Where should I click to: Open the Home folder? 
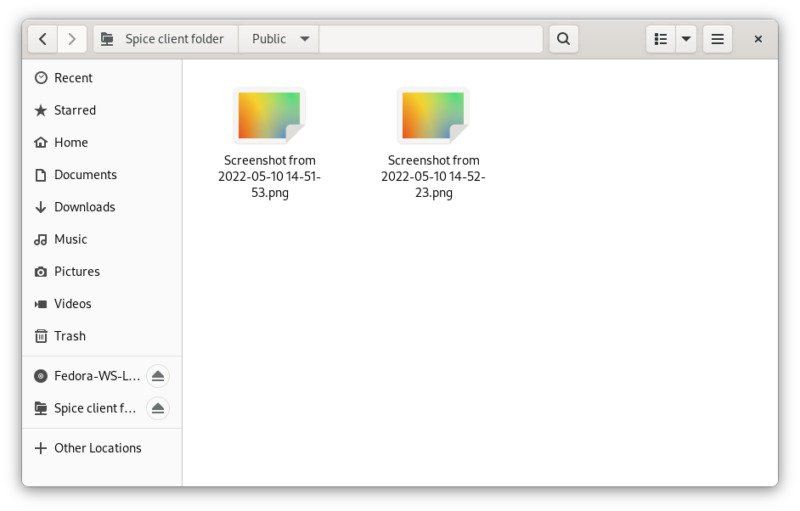pos(70,142)
